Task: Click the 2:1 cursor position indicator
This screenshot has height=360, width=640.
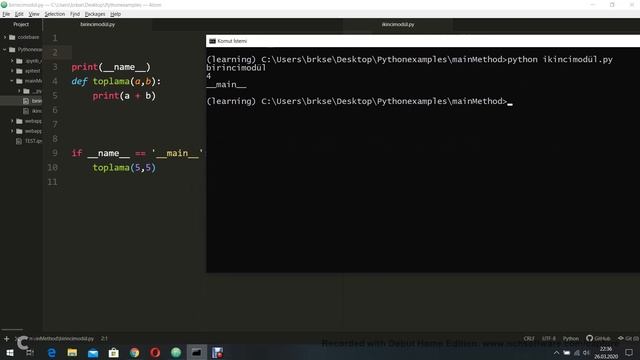Action: point(104,339)
